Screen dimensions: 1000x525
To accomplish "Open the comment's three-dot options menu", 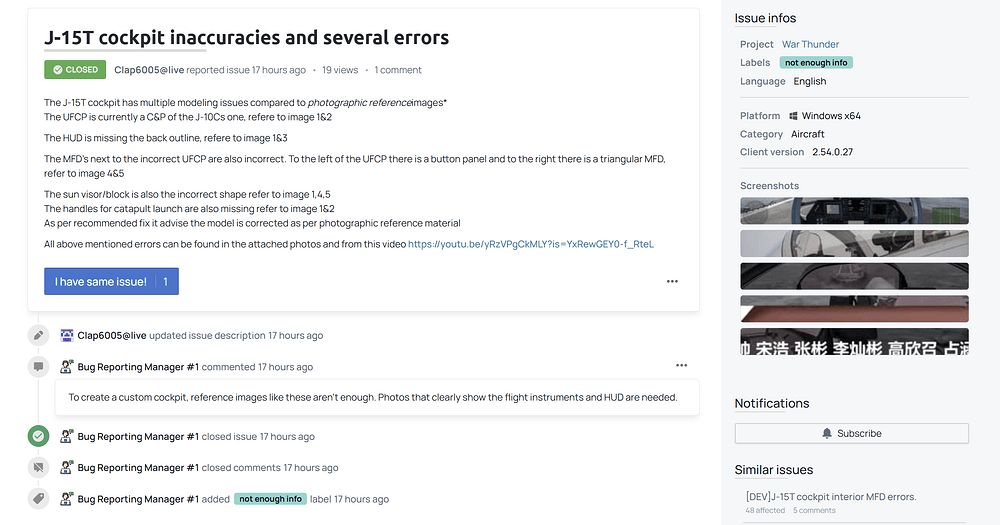I will click(681, 366).
